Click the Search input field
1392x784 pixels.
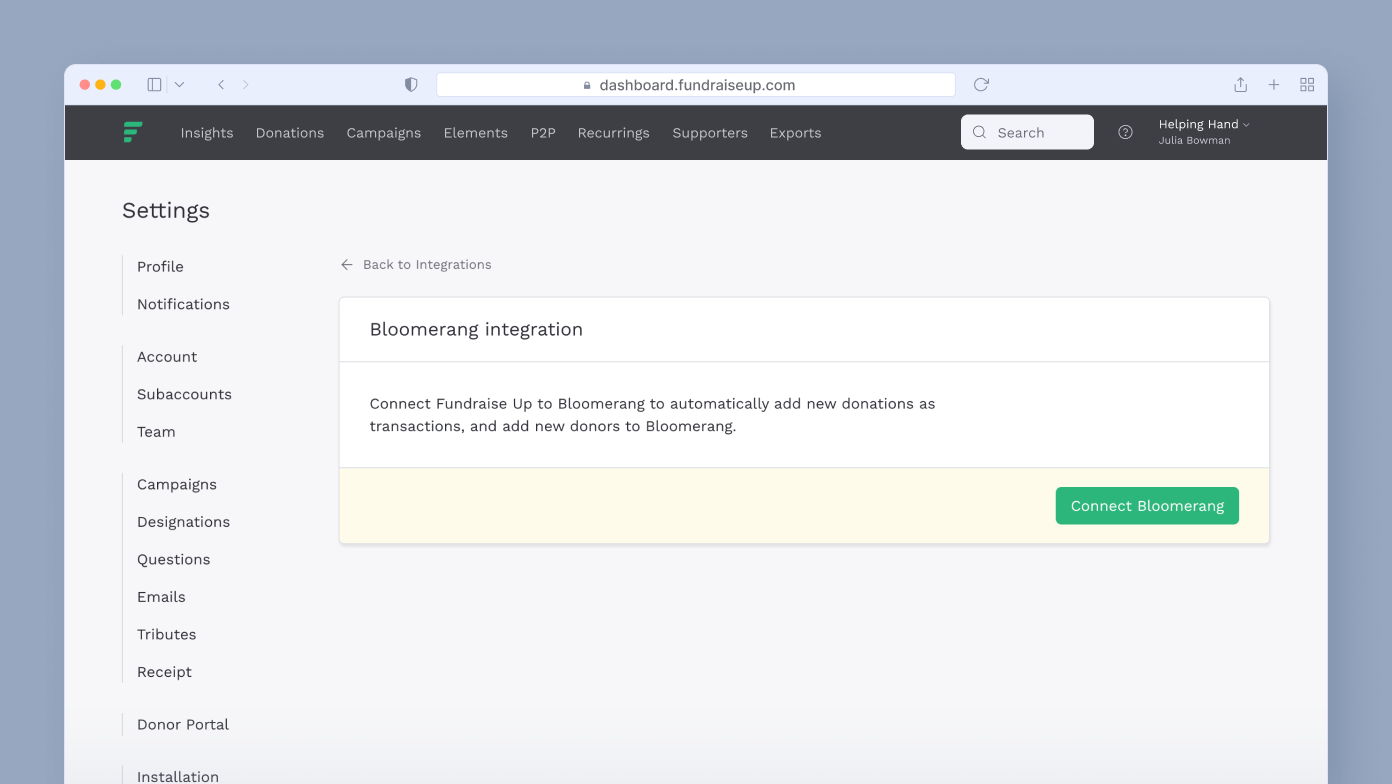click(1027, 132)
